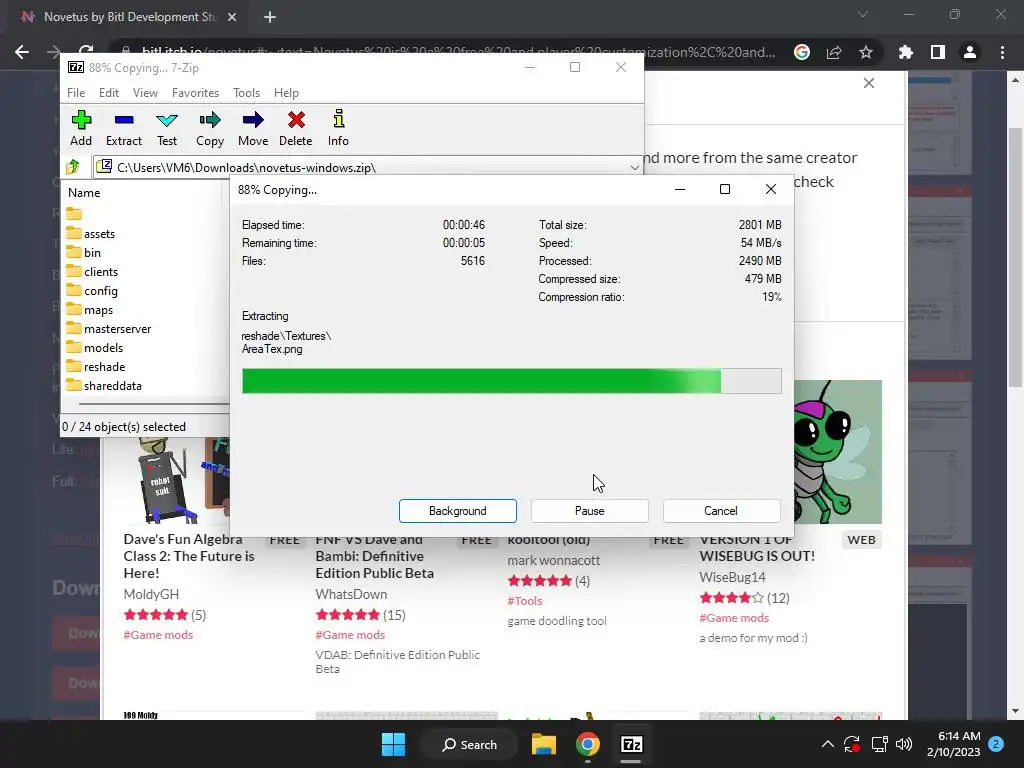
Task: Select the masterserver folder
Action: coord(108,328)
